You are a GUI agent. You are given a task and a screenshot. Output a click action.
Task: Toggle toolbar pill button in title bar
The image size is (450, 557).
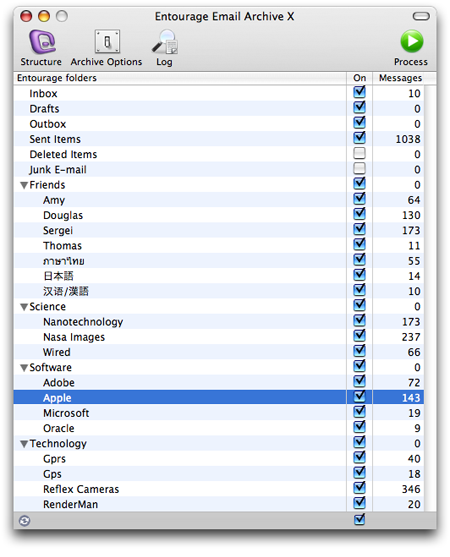pyautogui.click(x=421, y=16)
